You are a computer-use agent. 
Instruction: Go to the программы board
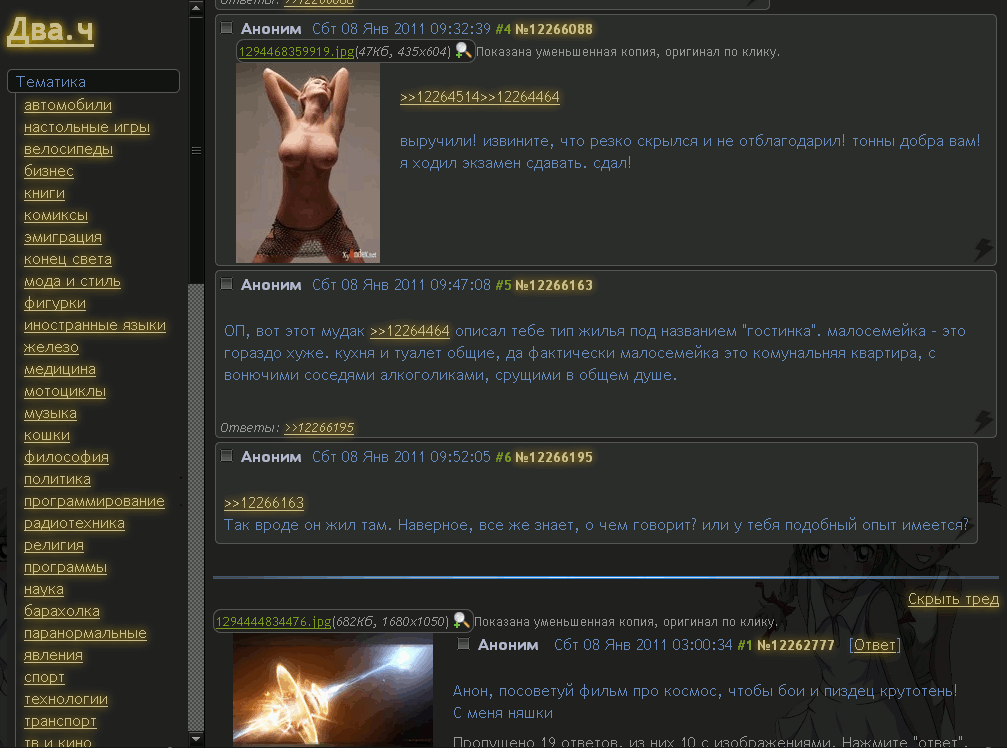click(x=66, y=567)
